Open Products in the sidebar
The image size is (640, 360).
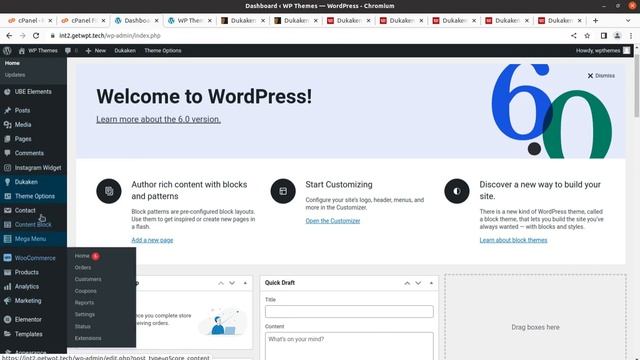[27, 272]
